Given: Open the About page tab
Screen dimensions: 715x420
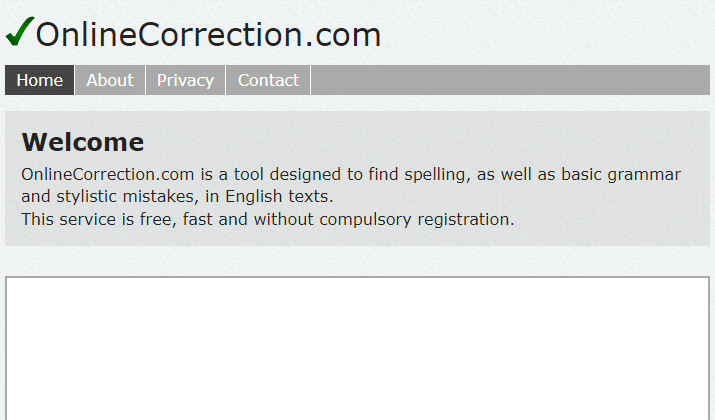Looking at the screenshot, I should [110, 80].
